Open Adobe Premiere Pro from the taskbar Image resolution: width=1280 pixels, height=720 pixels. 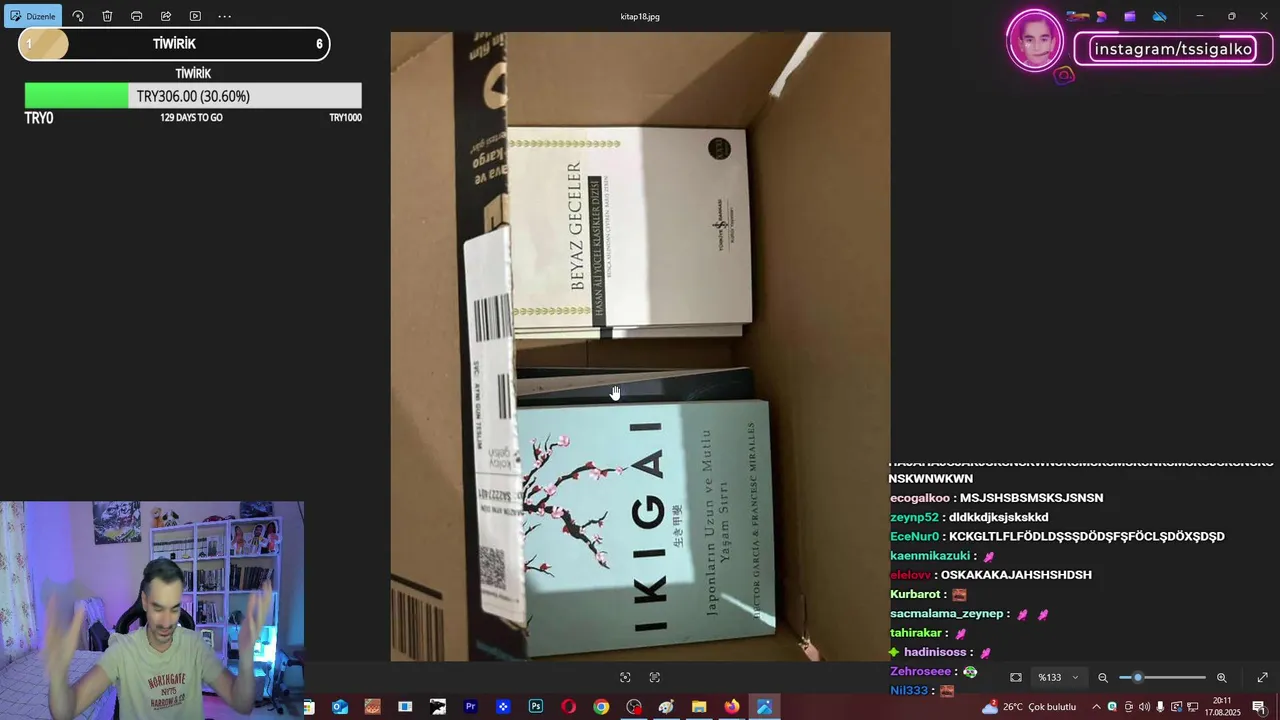(x=470, y=707)
